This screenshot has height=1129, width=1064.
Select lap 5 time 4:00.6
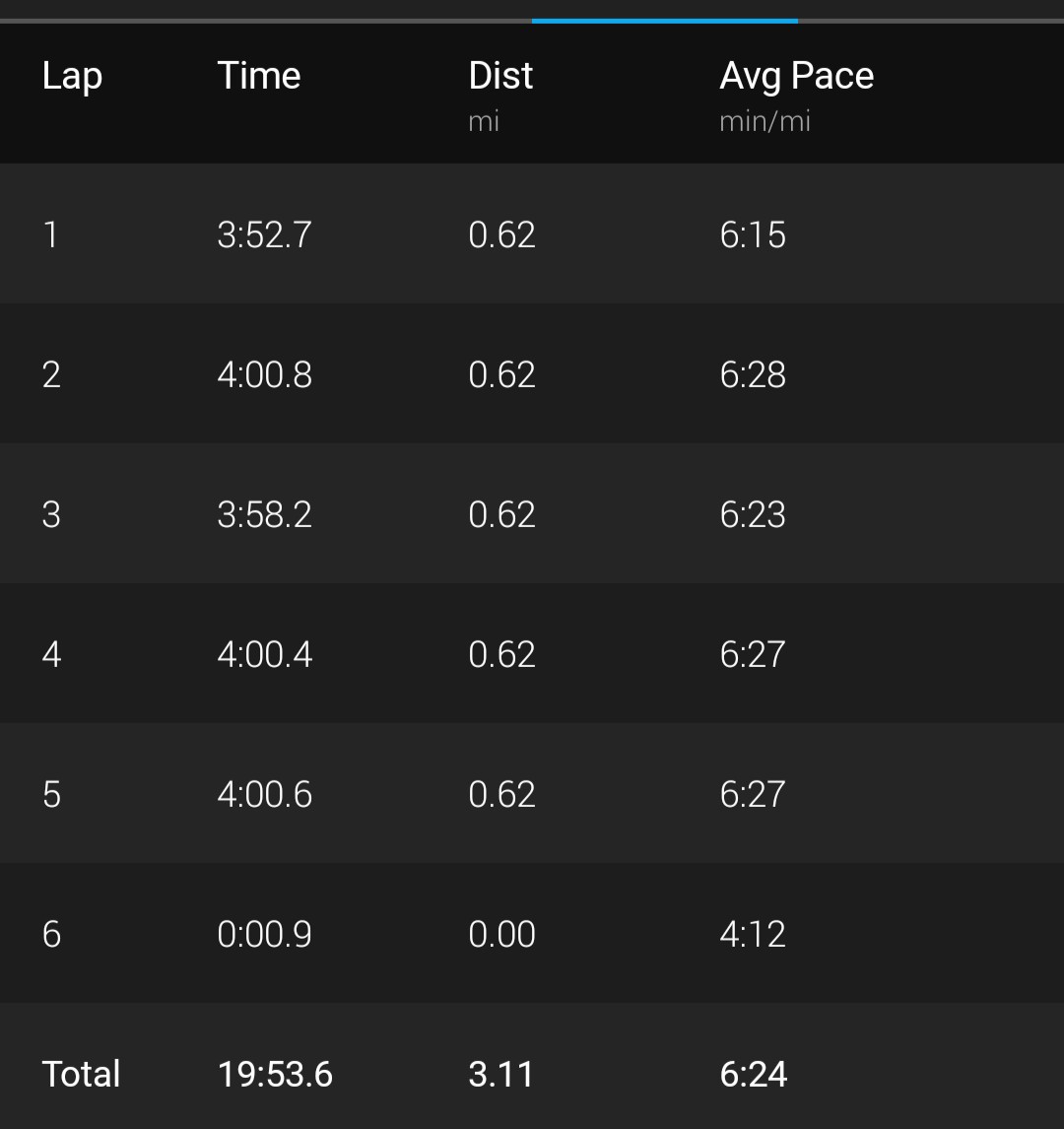pyautogui.click(x=264, y=794)
